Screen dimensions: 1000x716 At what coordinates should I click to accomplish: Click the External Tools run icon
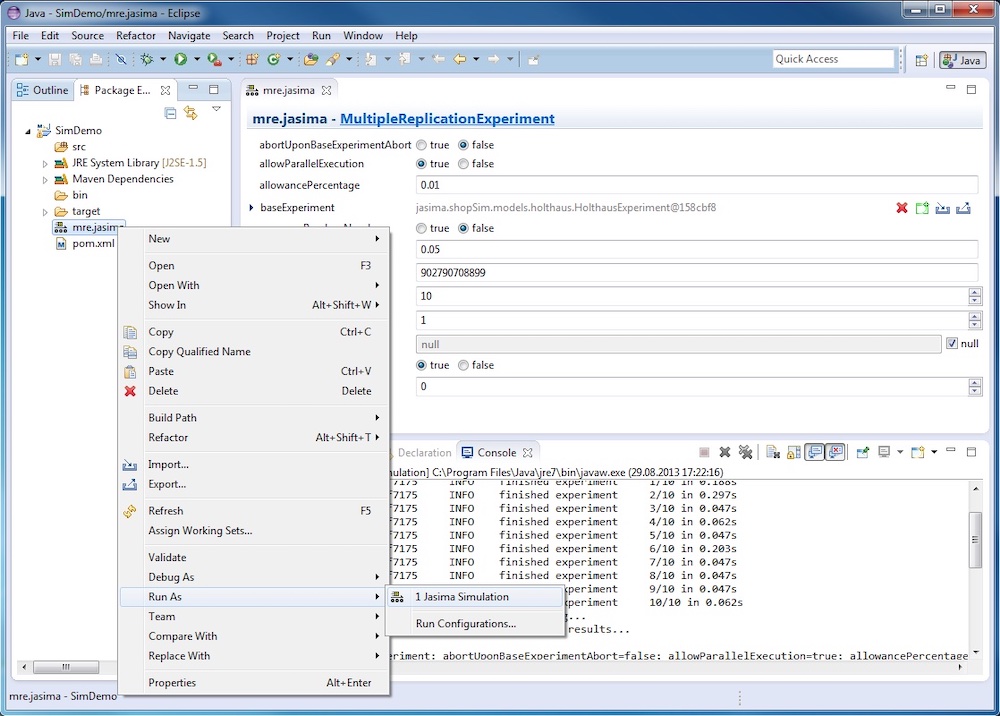(x=214, y=59)
